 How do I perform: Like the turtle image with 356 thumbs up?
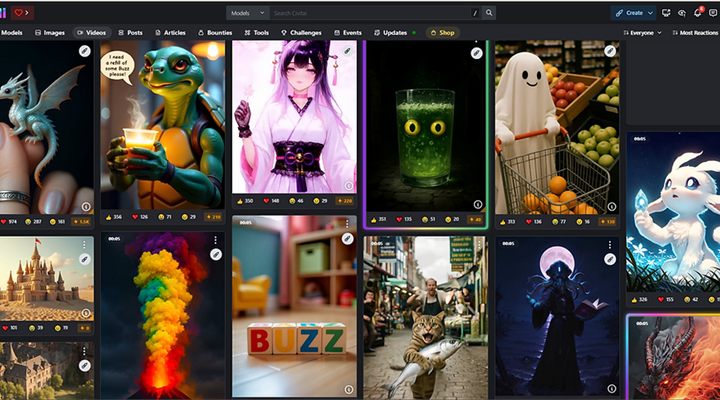(x=114, y=217)
